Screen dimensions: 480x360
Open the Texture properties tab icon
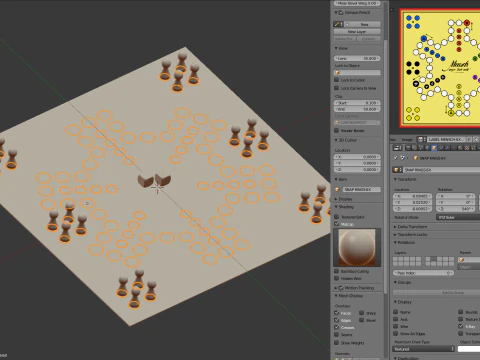coord(467,148)
